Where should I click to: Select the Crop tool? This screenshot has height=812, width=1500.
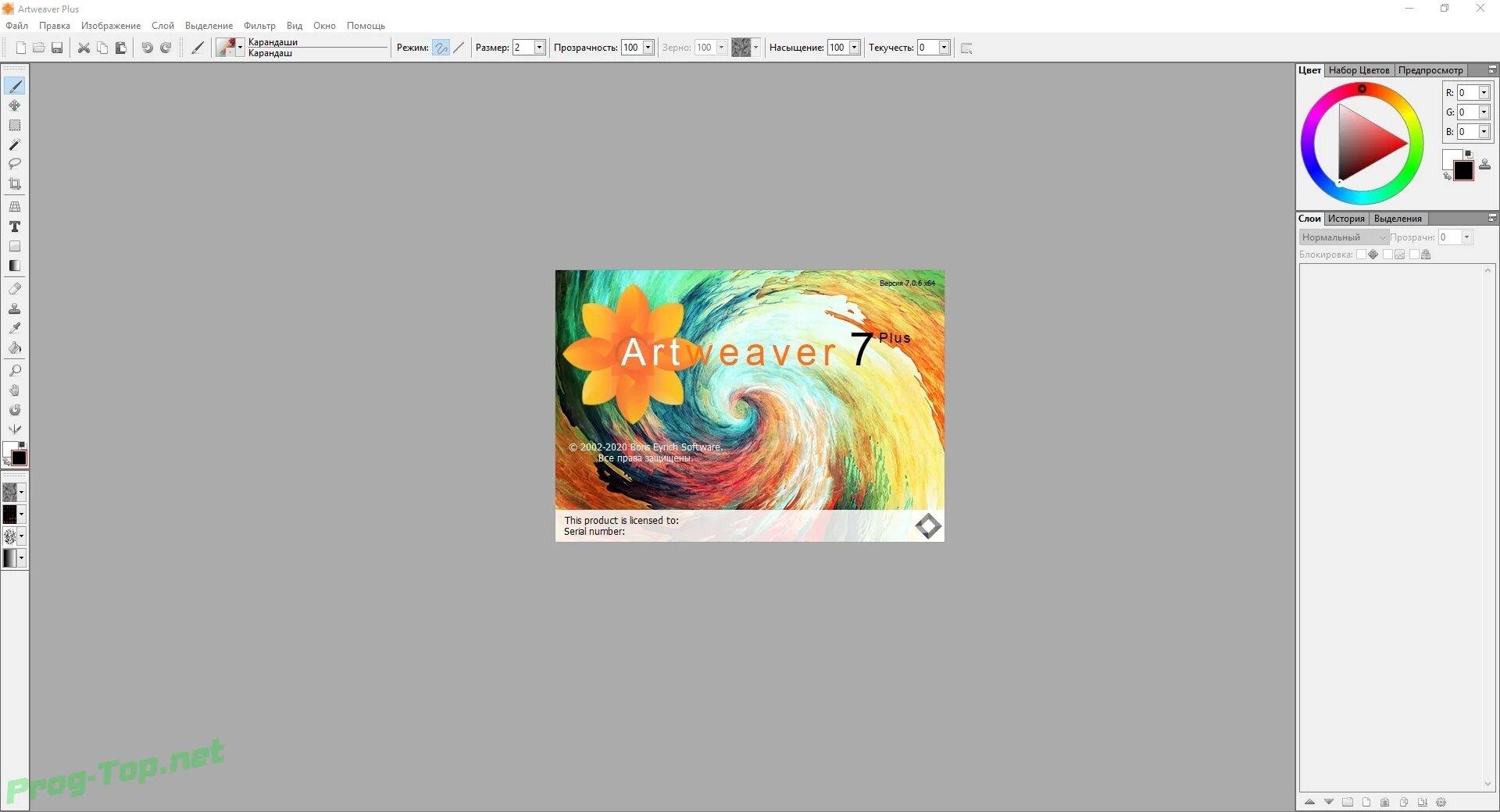(x=15, y=183)
